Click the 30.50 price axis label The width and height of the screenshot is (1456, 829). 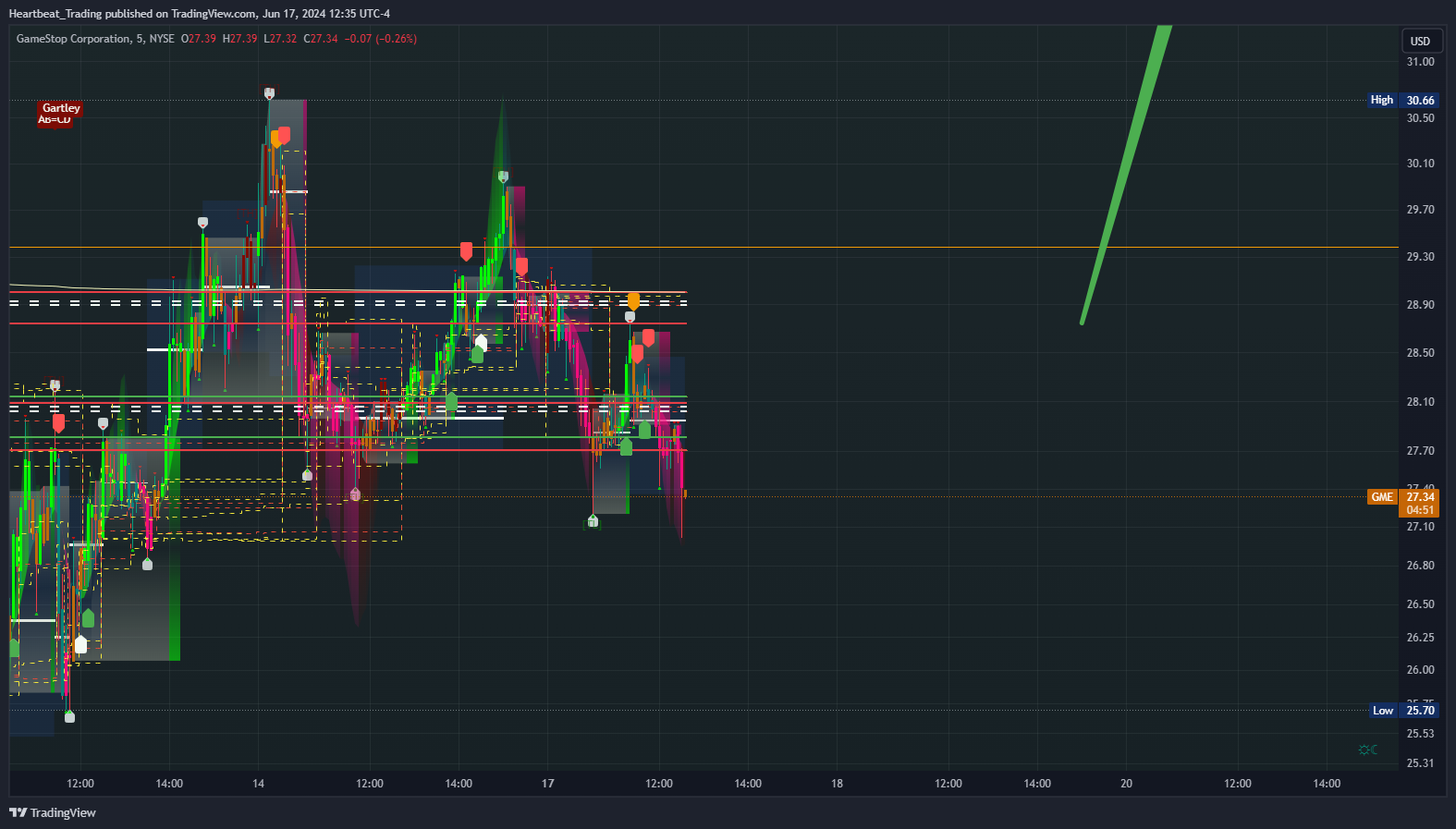pos(1420,118)
